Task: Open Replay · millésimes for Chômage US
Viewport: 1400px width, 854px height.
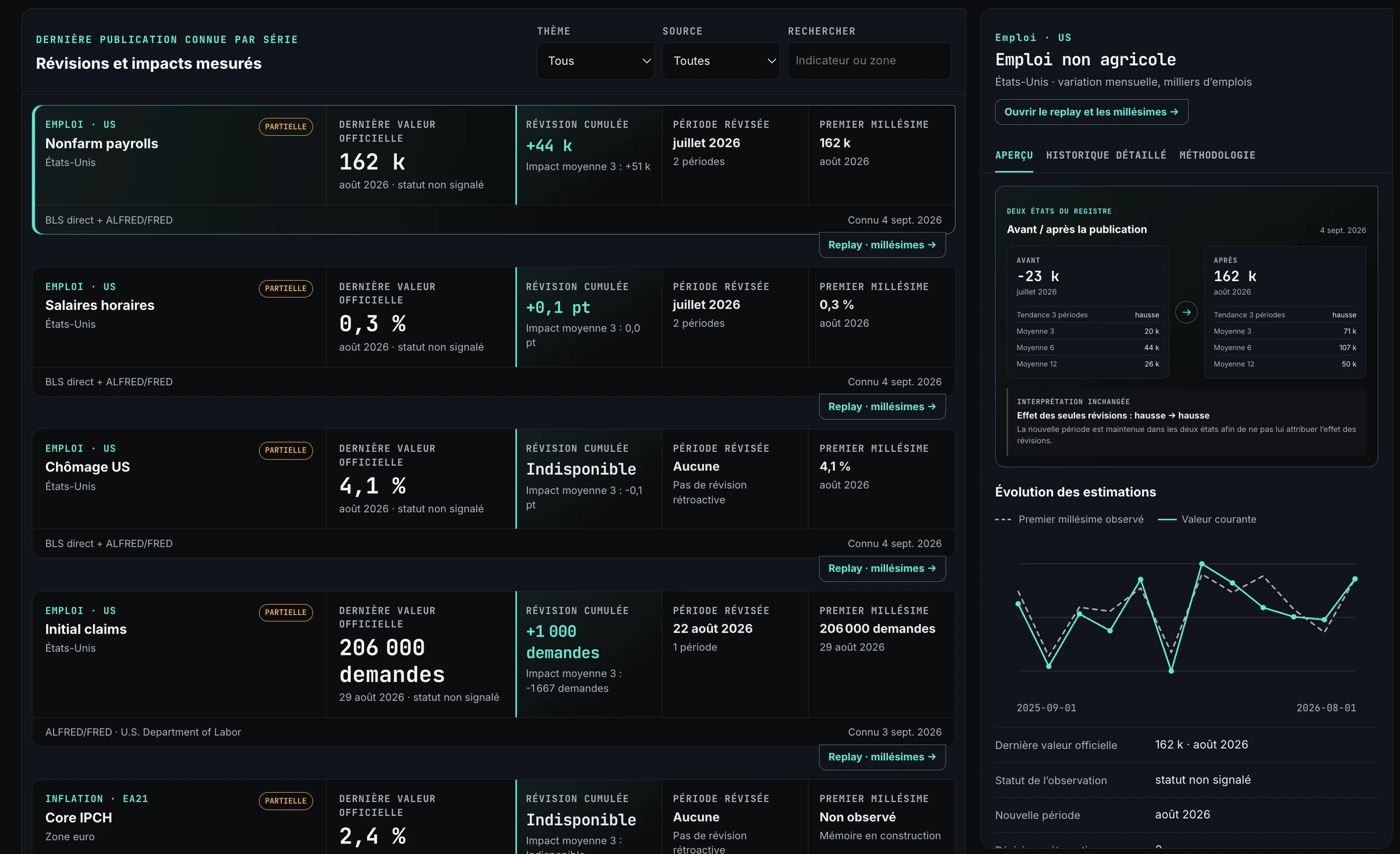Action: click(x=882, y=568)
